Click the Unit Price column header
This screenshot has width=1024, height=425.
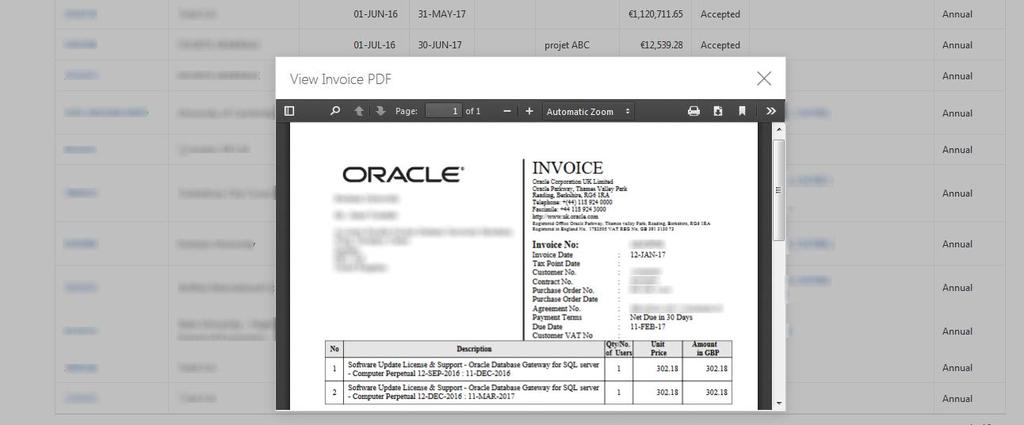(x=658, y=349)
